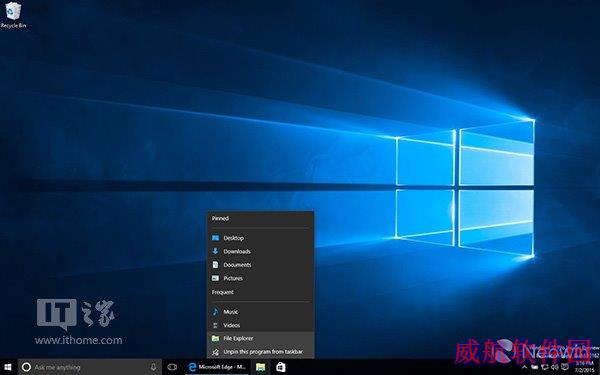This screenshot has width=600, height=375.
Task: Activate the Cortana microphone icon
Action: pos(153,367)
